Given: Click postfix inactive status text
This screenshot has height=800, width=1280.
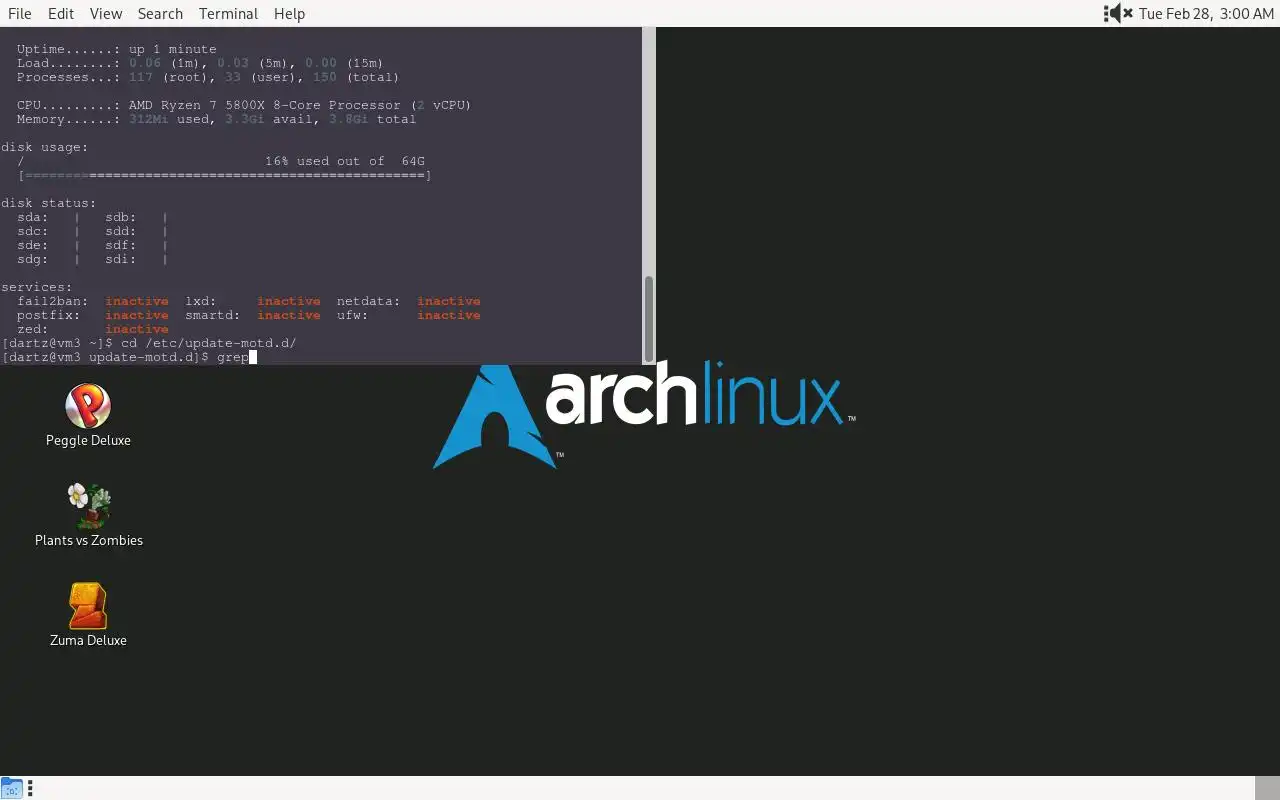Looking at the screenshot, I should tap(137, 315).
